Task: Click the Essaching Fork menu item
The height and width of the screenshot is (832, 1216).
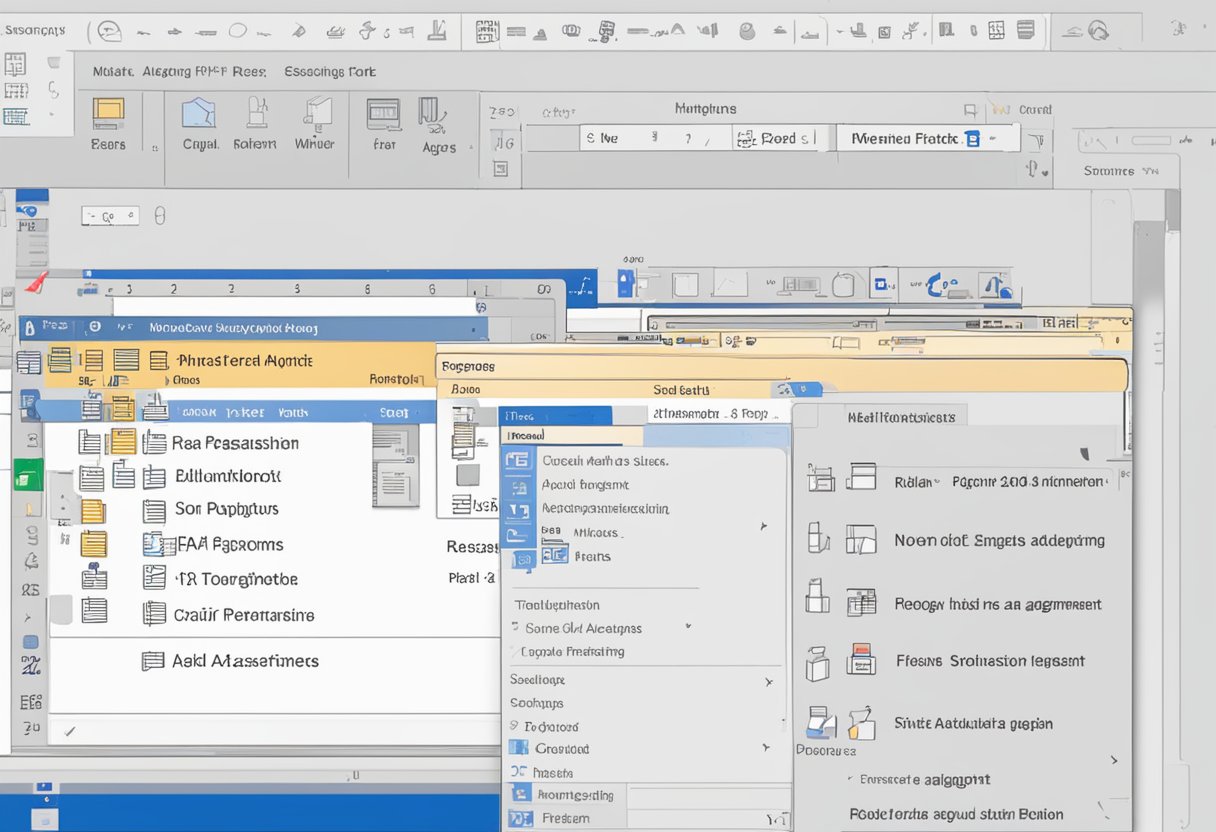Action: [x=331, y=71]
